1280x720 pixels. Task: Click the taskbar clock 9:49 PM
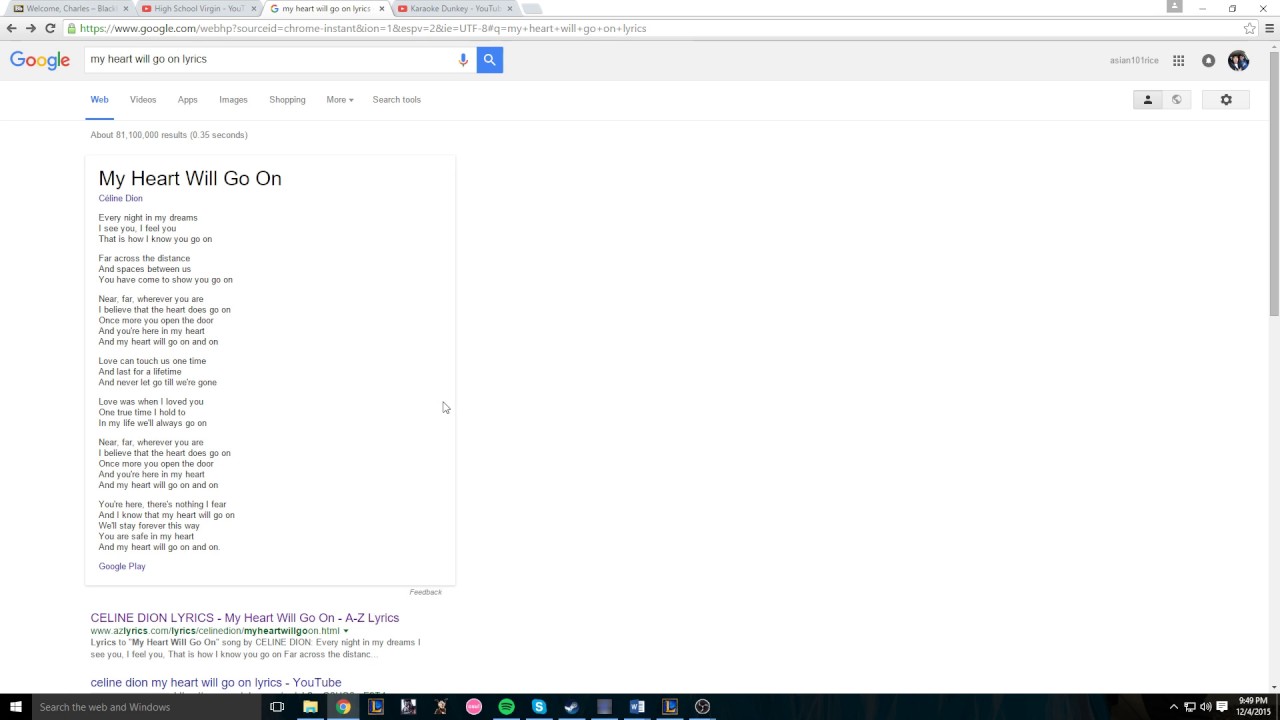(1253, 707)
